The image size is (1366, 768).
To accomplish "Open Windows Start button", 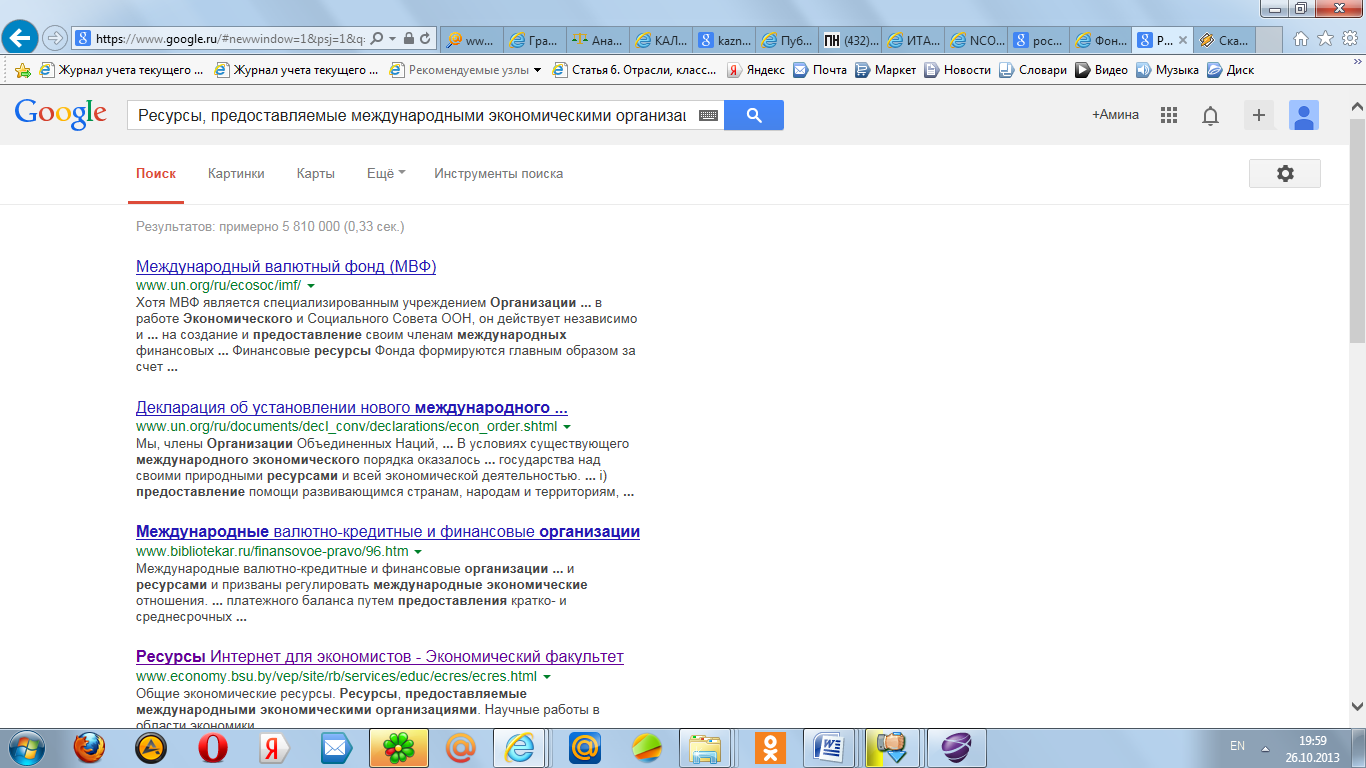I will point(26,747).
